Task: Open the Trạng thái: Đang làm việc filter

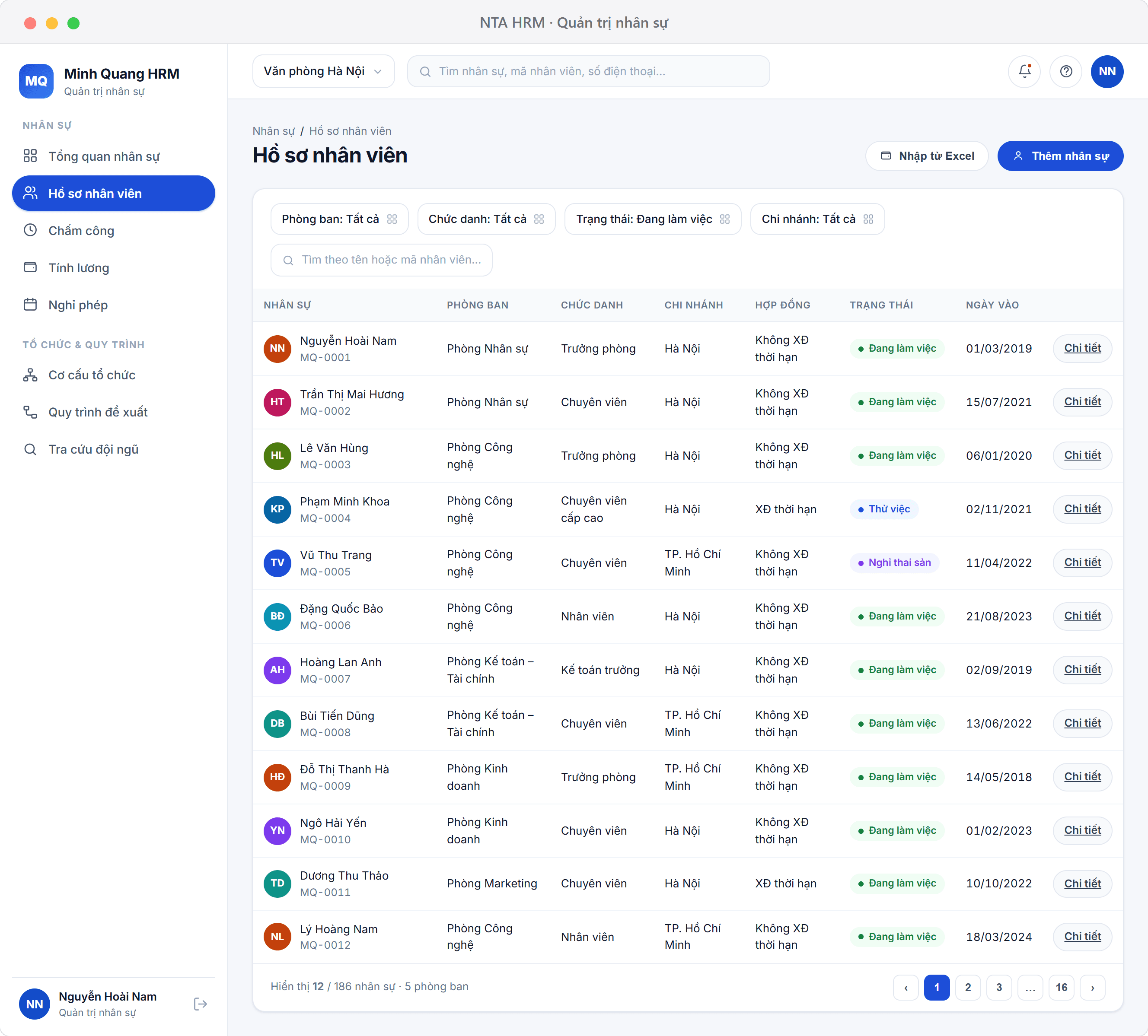Action: pos(653,219)
